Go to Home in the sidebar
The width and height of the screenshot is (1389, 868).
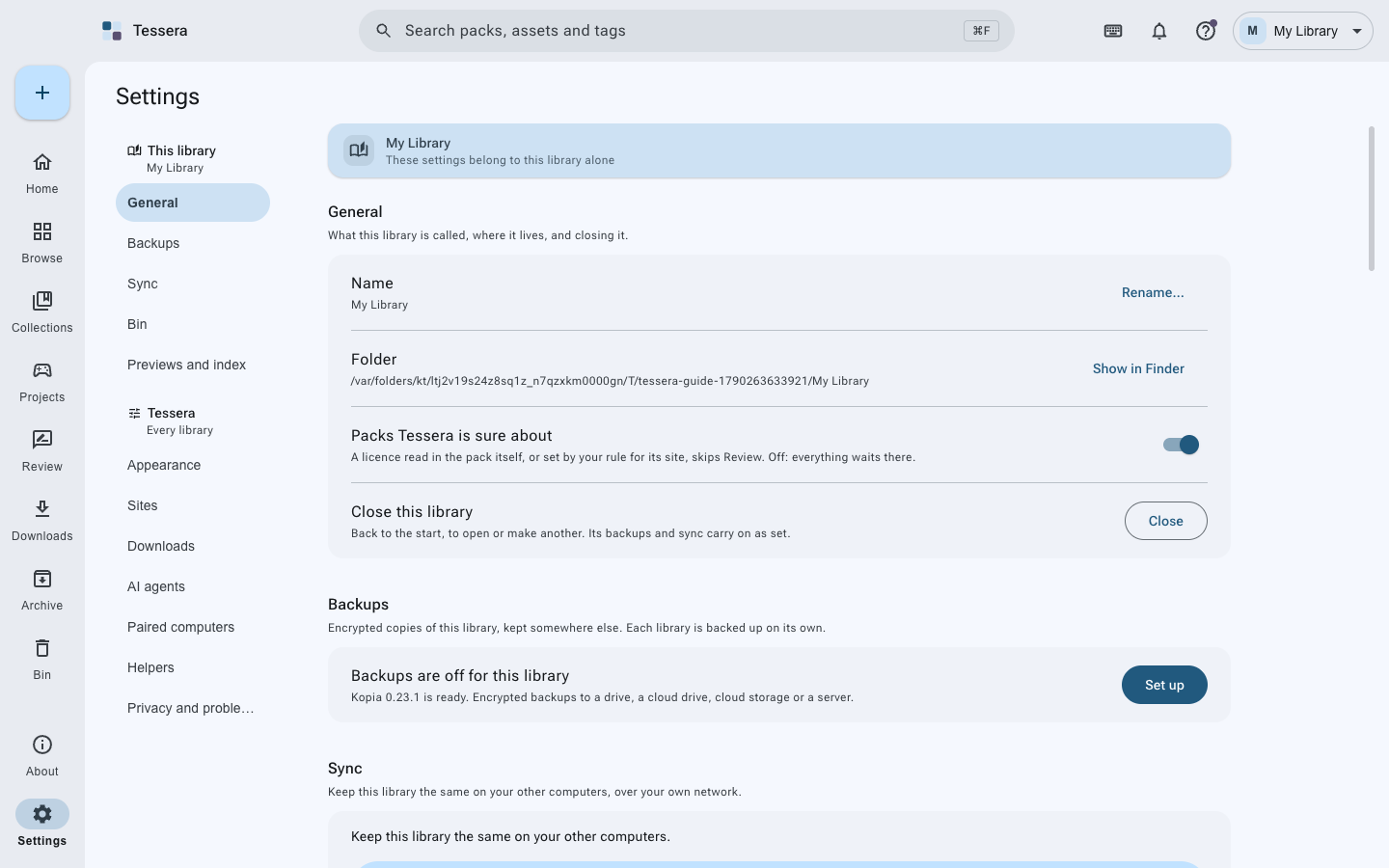coord(42,174)
